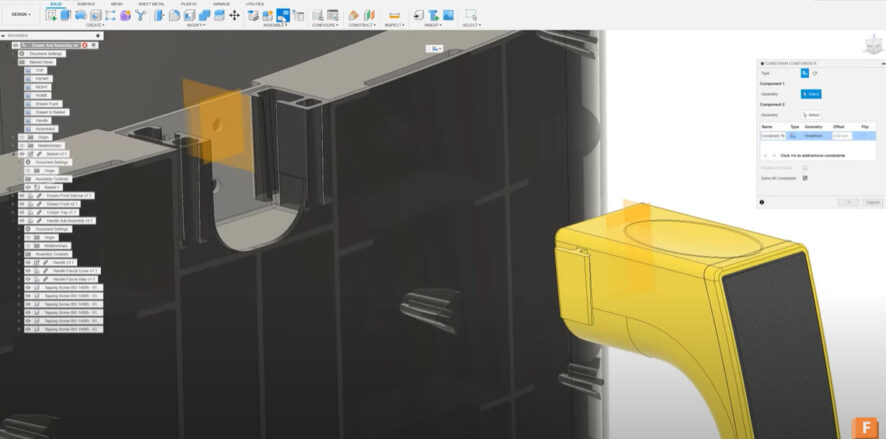
Task: Click the constraint glyph dropdown in viewport
Action: tap(436, 49)
